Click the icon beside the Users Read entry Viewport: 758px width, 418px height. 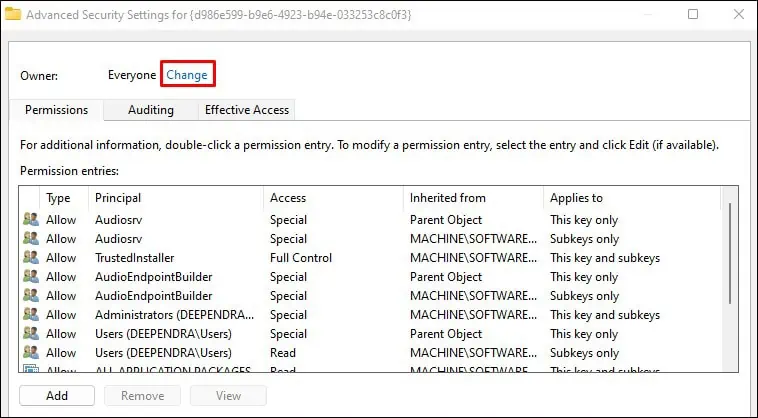click(x=30, y=353)
